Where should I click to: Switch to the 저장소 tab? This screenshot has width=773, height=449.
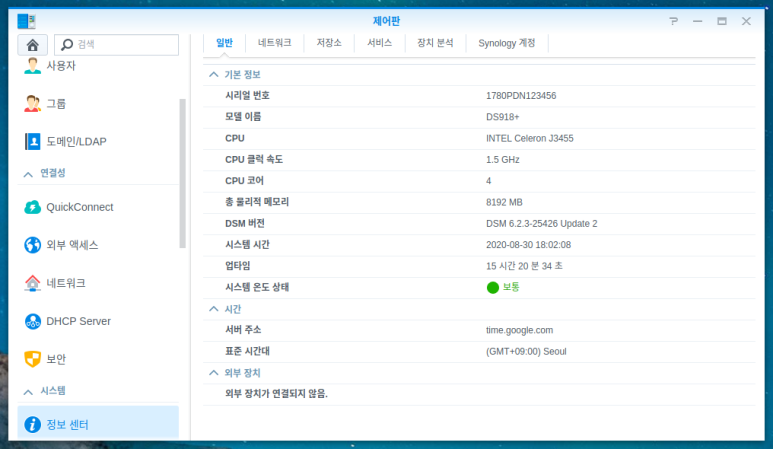coord(329,43)
